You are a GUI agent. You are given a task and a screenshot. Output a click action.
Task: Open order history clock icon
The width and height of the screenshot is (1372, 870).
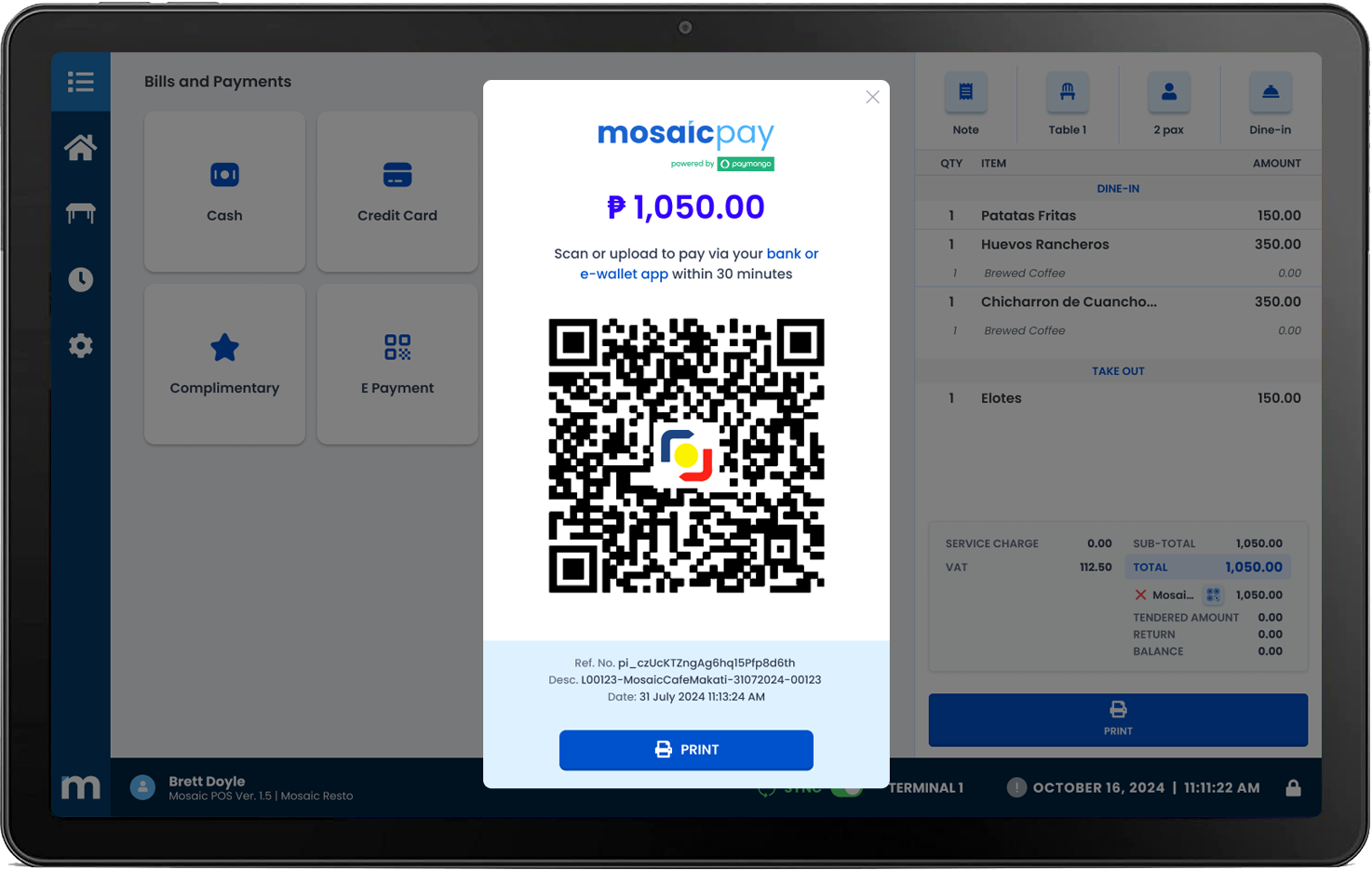[81, 279]
